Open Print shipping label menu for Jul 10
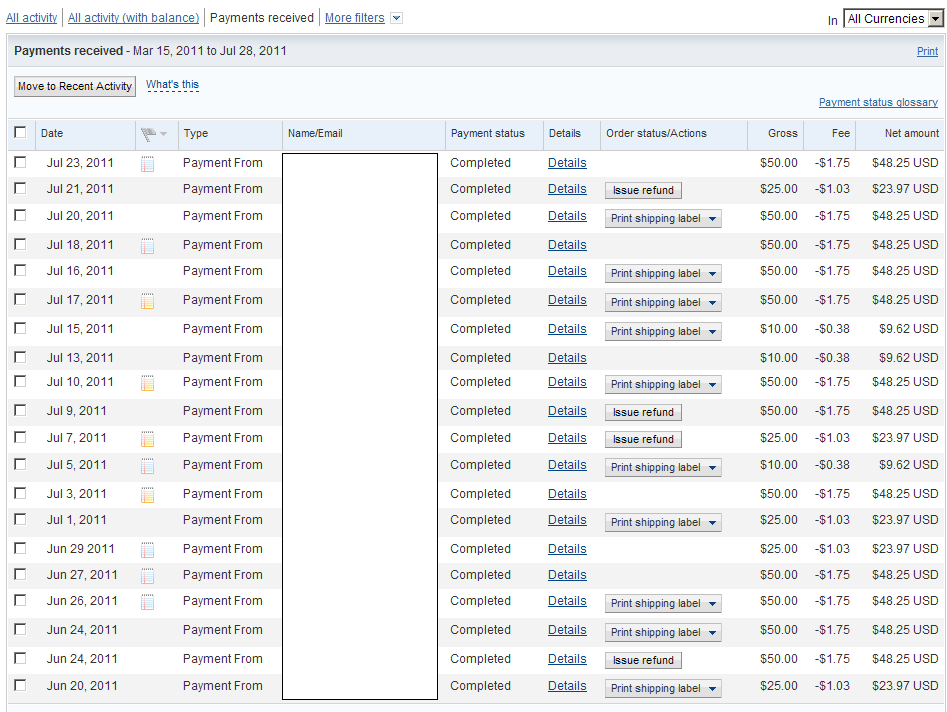 pos(663,384)
